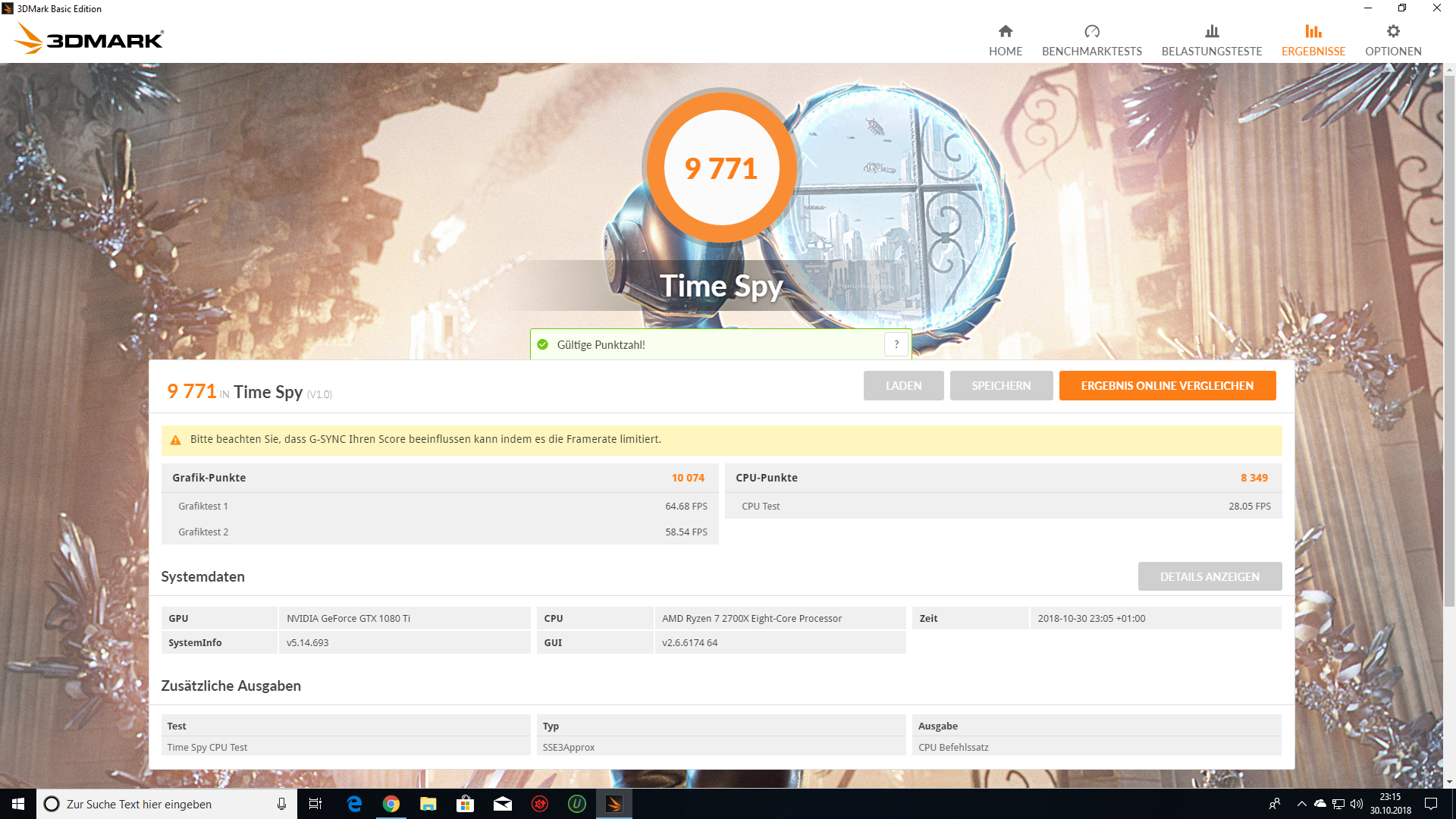Screen dimensions: 1456x819
Task: Open Google Chrome from taskbar
Action: pyautogui.click(x=391, y=804)
